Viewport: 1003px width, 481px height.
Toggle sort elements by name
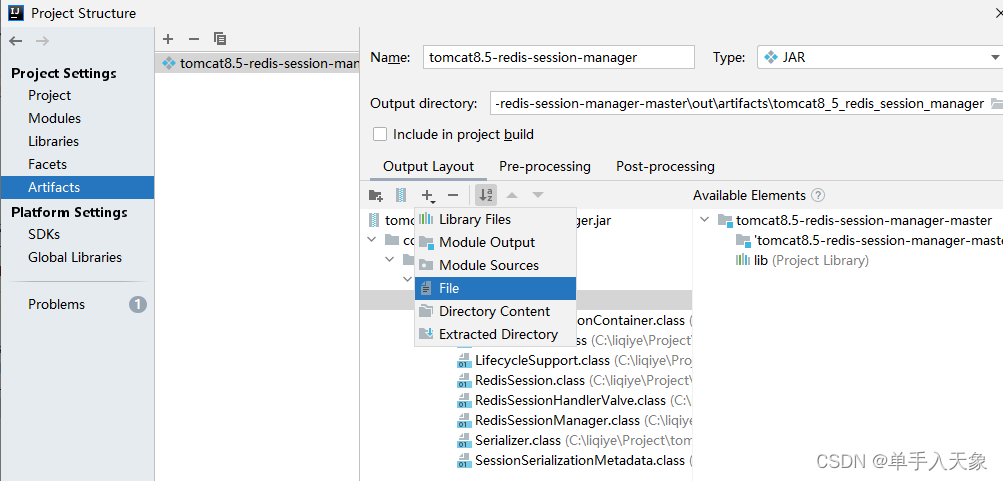click(x=486, y=195)
